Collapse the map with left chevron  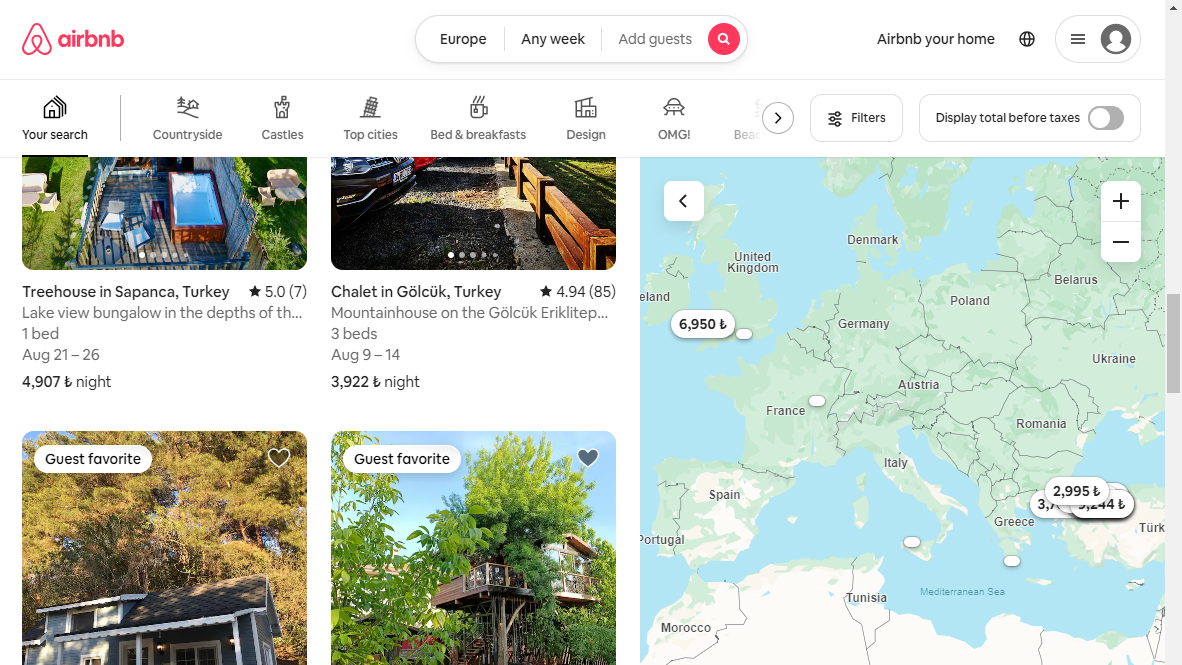pyautogui.click(x=684, y=201)
